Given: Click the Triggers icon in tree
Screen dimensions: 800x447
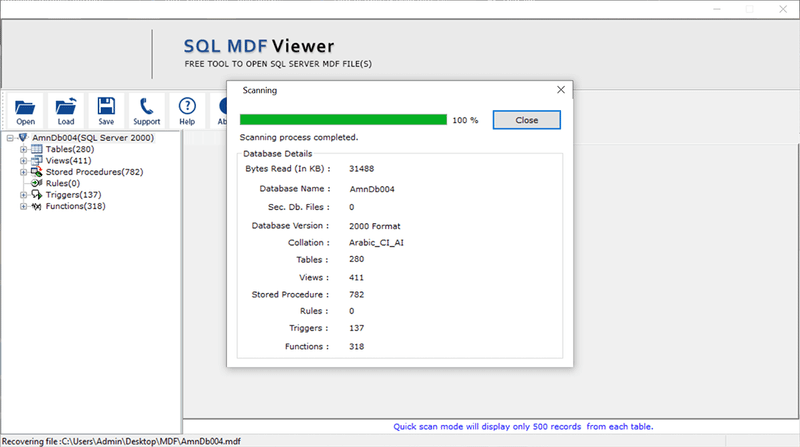Looking at the screenshot, I should (36, 194).
